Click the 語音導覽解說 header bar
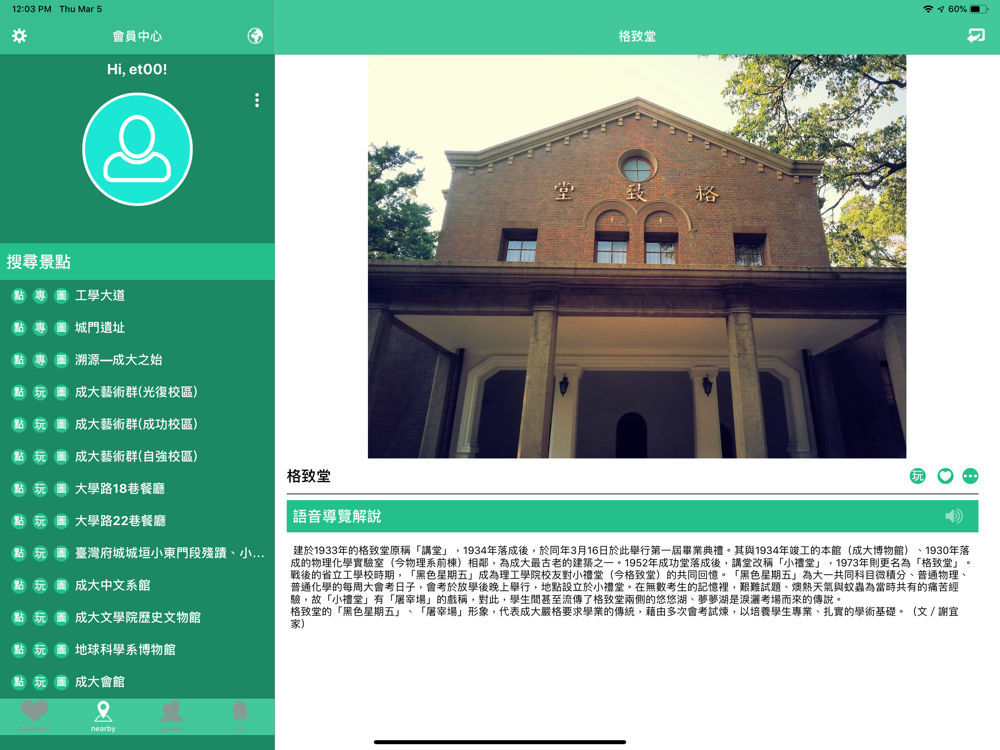The width and height of the screenshot is (1000, 750). (632, 516)
